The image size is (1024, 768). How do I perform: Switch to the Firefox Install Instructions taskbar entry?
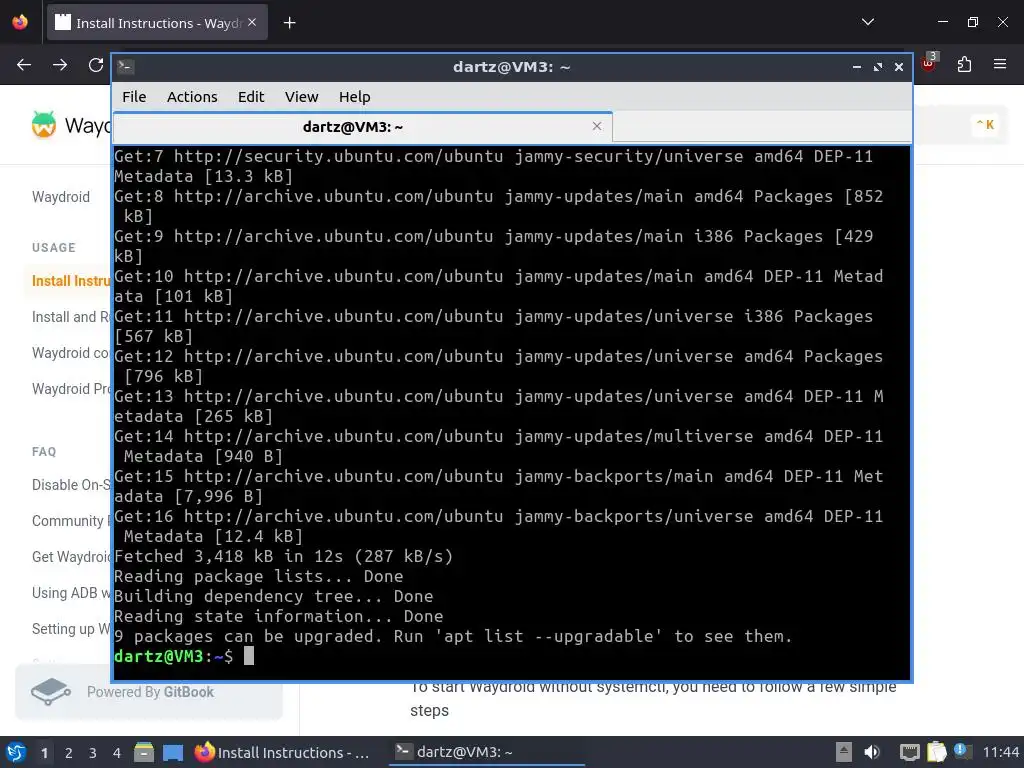[x=282, y=752]
